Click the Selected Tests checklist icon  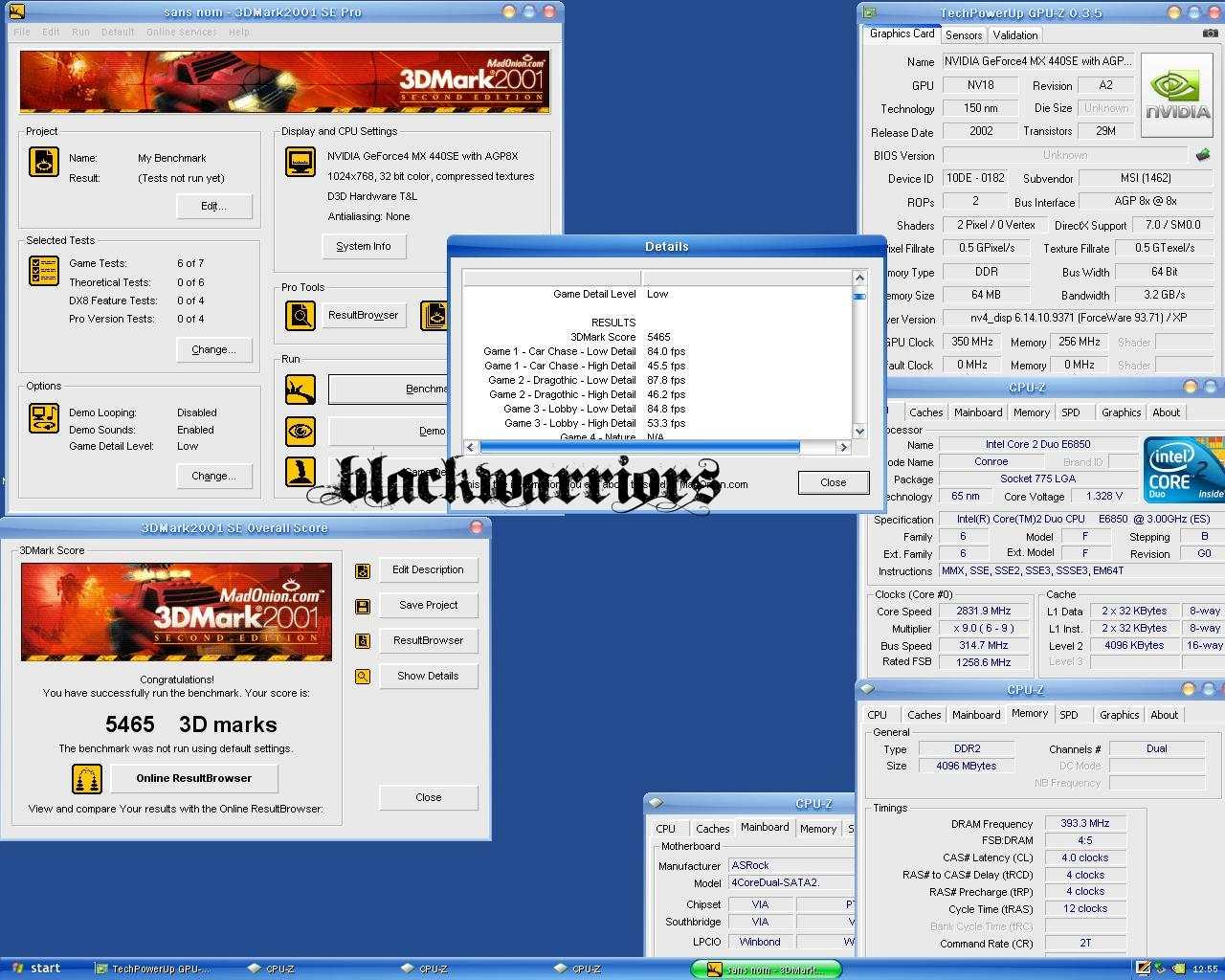pyautogui.click(x=43, y=272)
